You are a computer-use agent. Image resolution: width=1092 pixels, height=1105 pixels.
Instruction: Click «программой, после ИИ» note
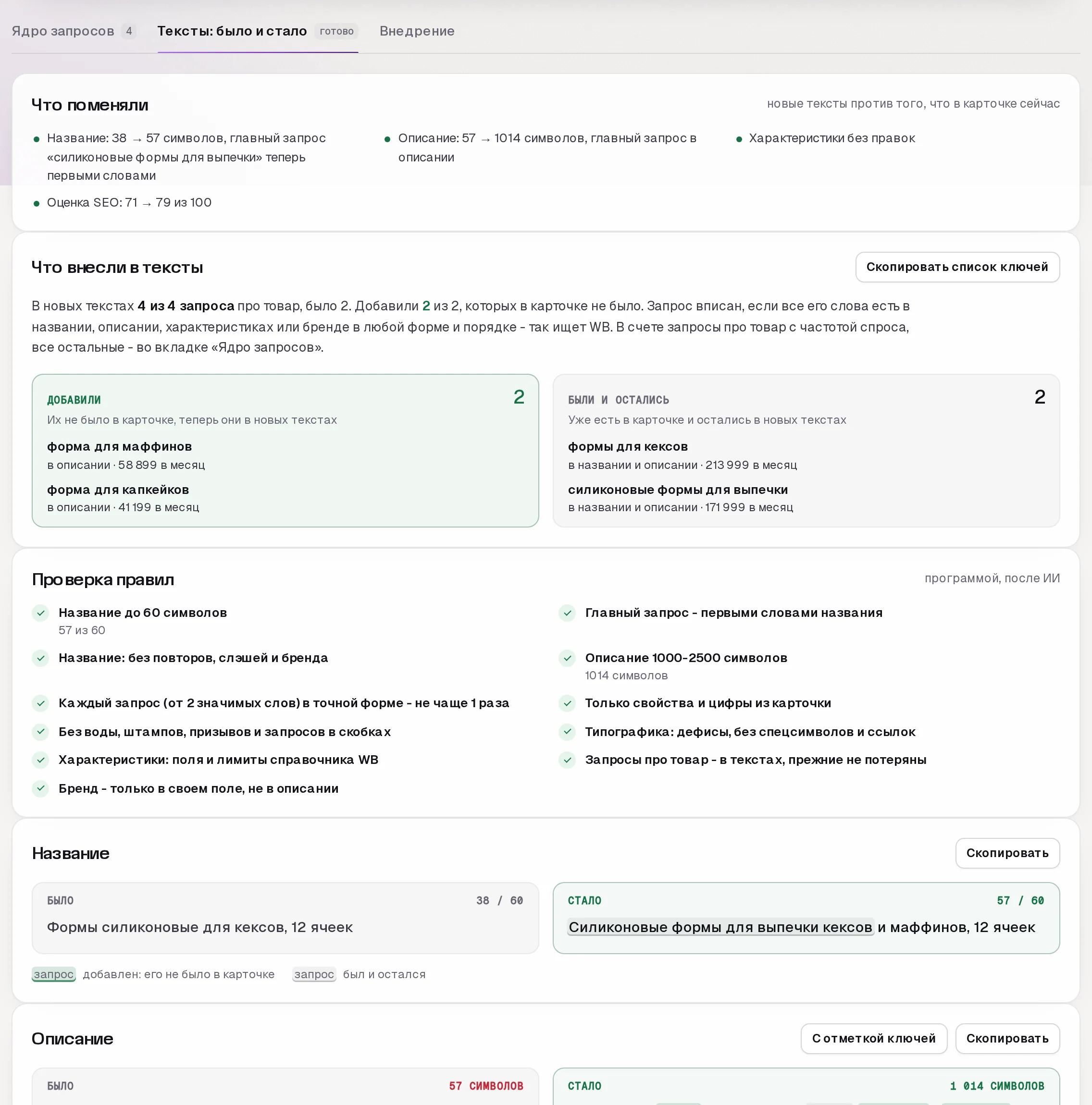click(992, 578)
